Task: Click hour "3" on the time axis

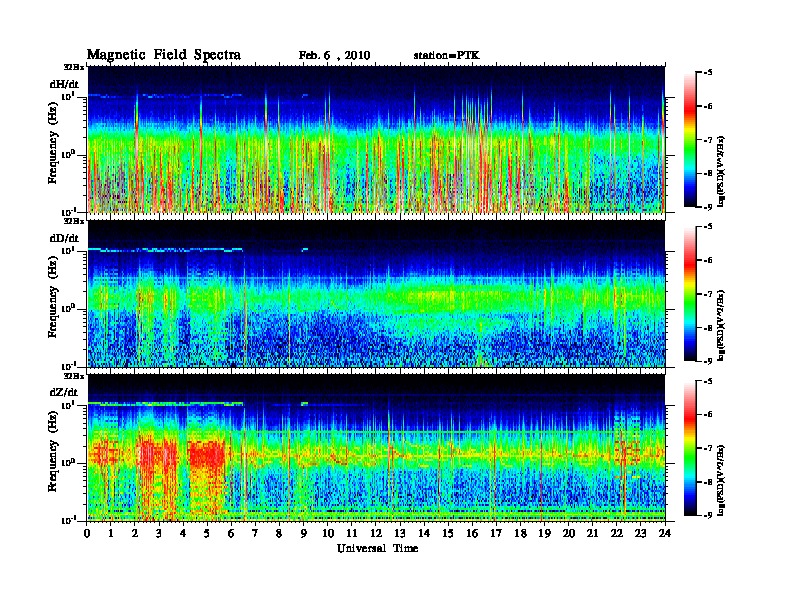Action: point(159,534)
